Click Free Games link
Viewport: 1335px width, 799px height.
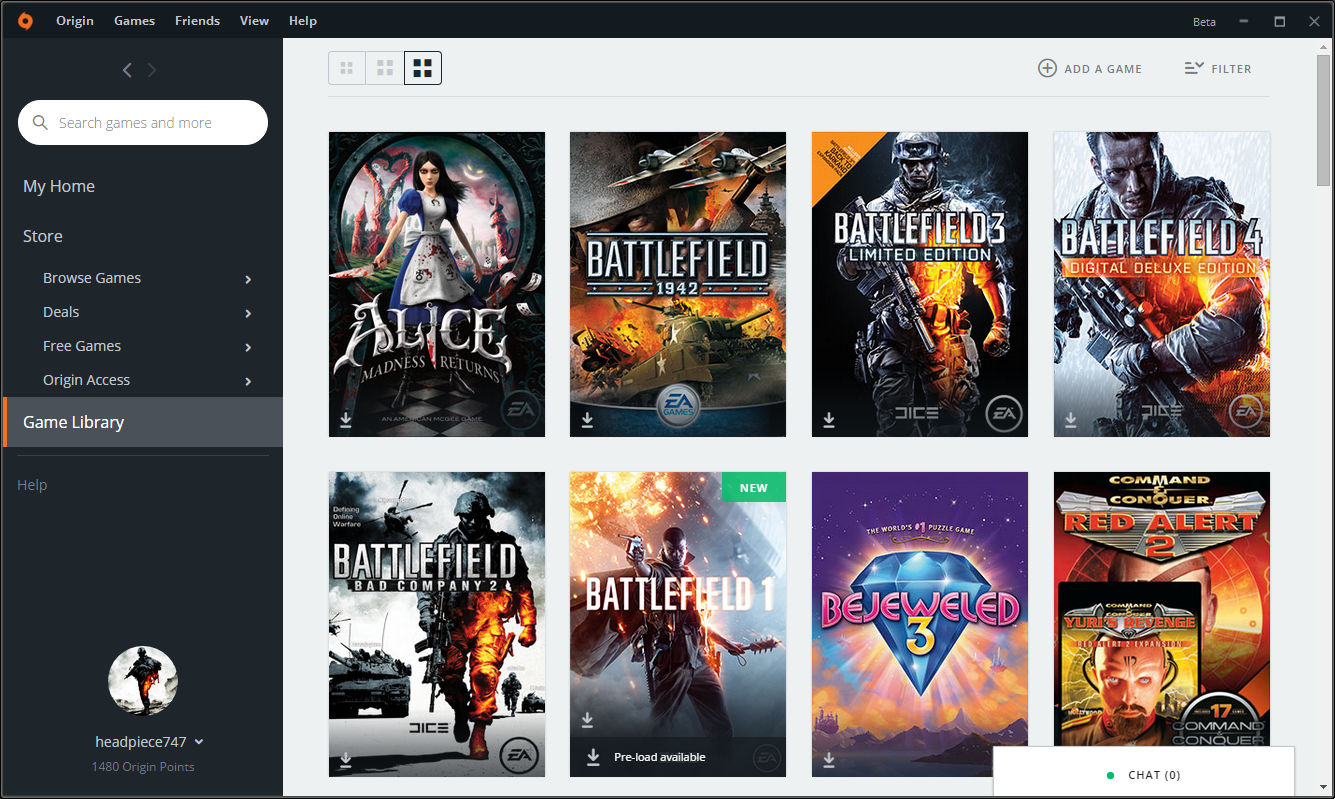(82, 346)
